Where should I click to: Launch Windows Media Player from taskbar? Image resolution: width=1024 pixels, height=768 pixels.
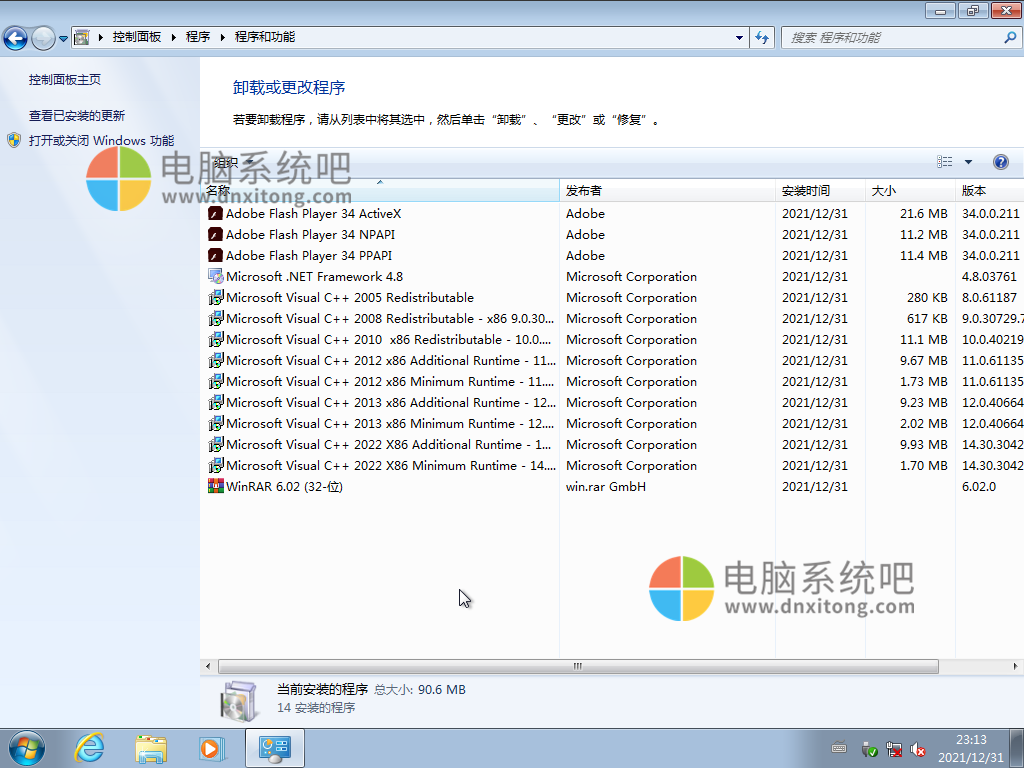coord(212,747)
